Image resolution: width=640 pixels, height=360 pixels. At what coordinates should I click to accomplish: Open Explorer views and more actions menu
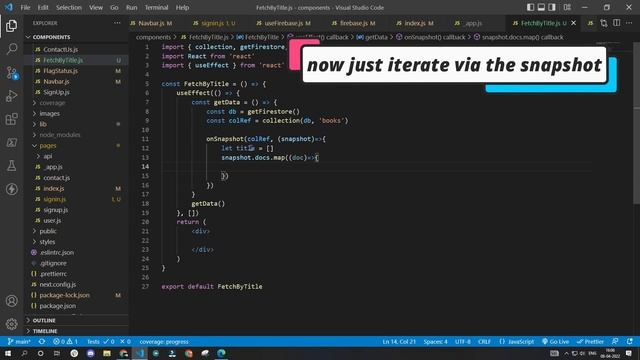coord(118,23)
